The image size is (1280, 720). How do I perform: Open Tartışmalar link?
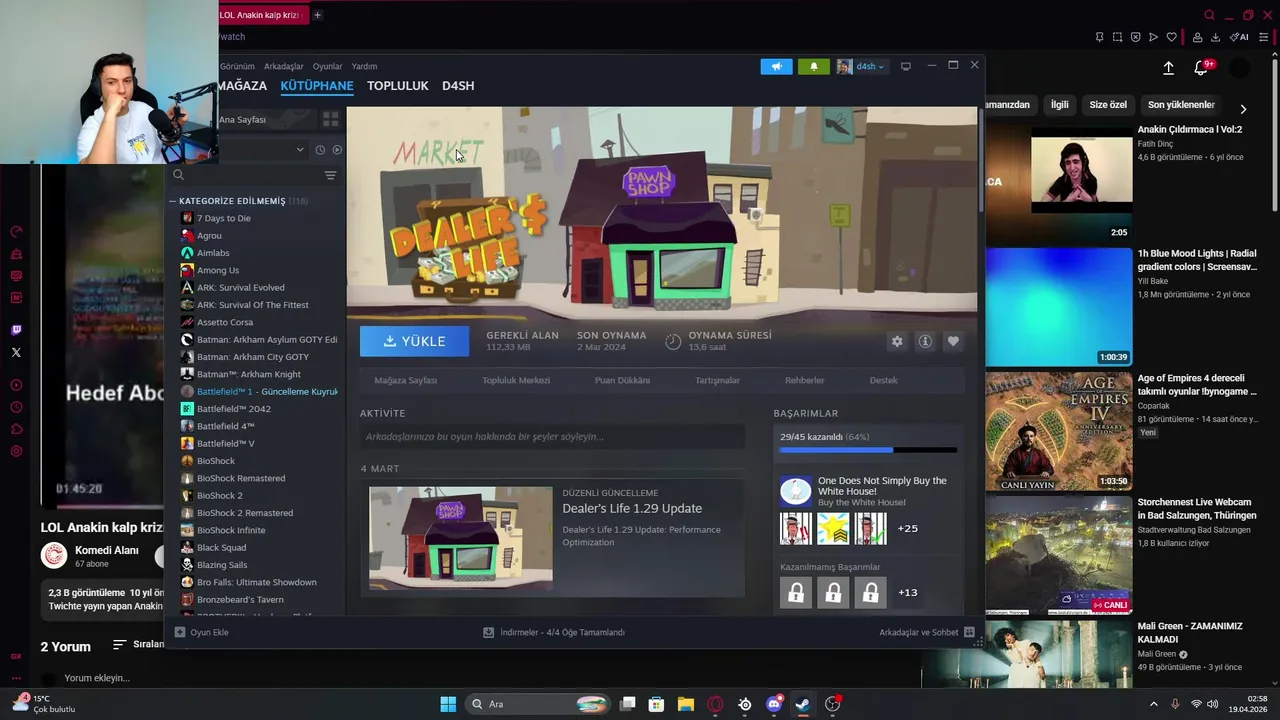coord(717,380)
